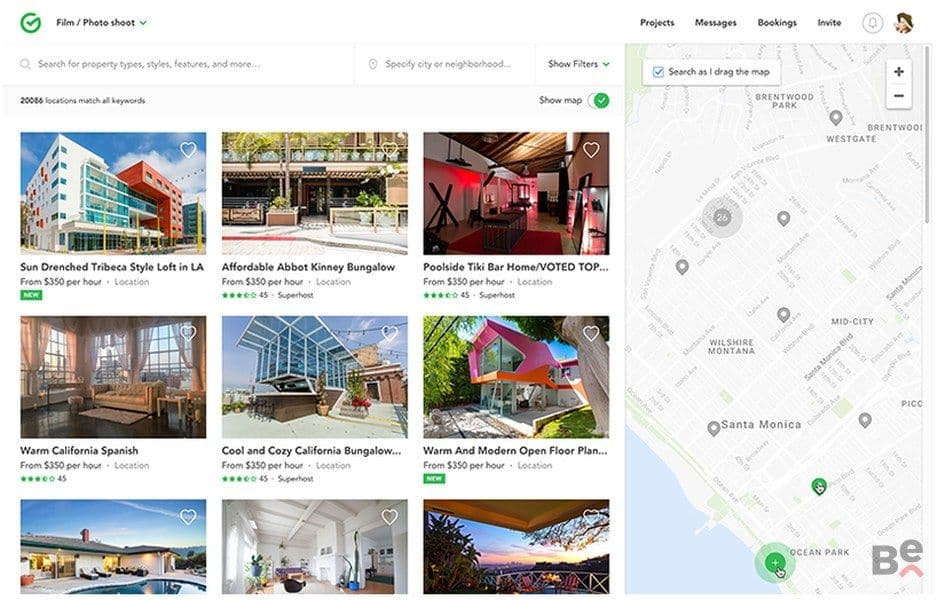
Task: Click the map zoom in plus button
Action: (899, 72)
